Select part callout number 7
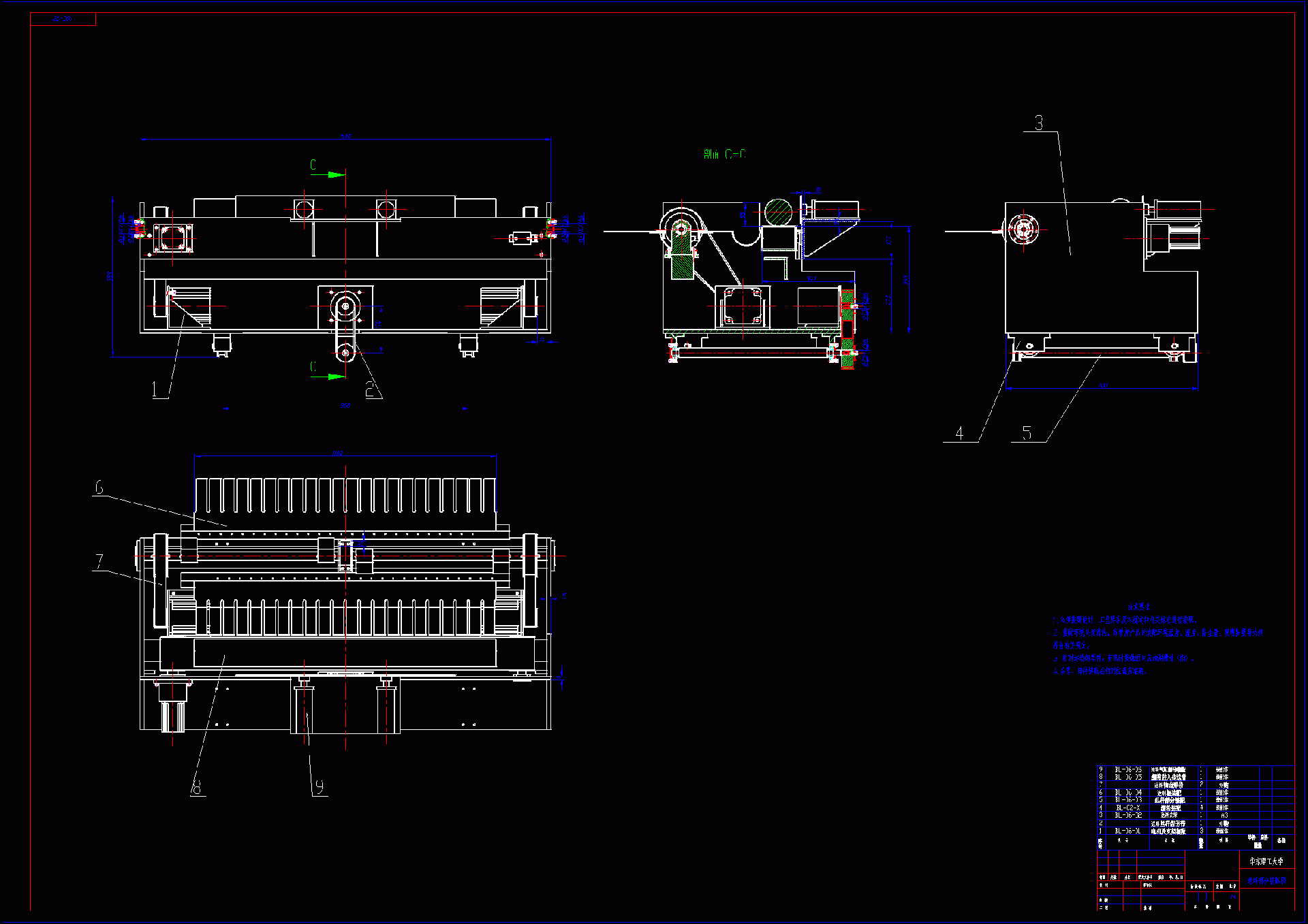 click(99, 561)
